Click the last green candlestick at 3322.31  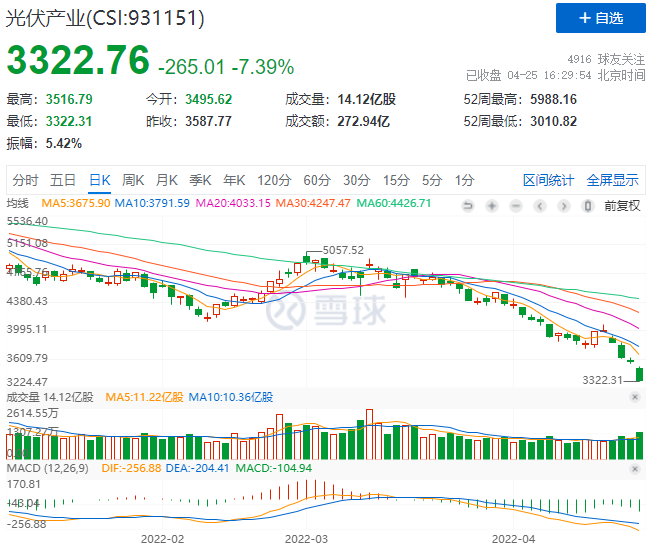[x=640, y=374]
